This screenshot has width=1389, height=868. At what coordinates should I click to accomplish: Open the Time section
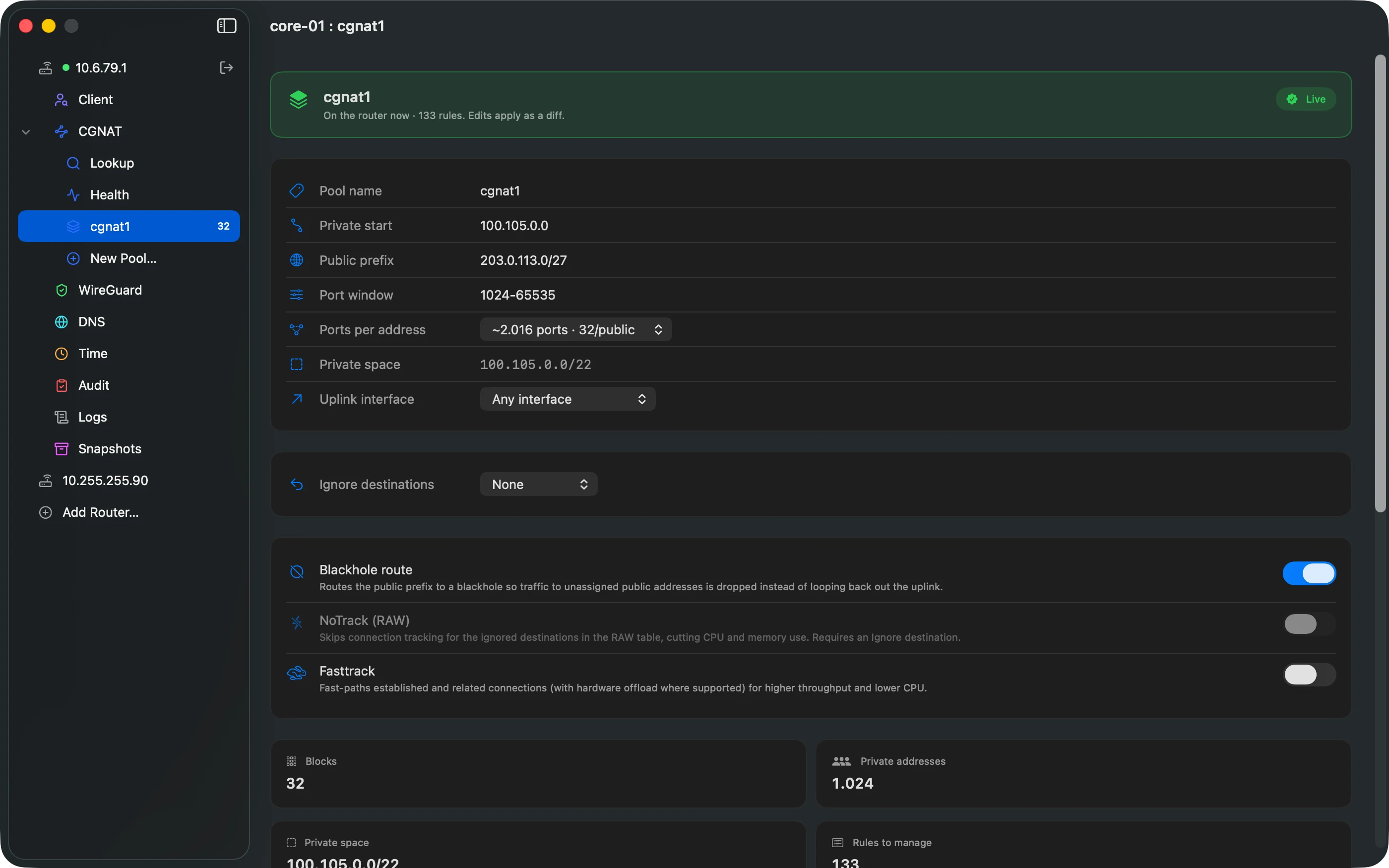pos(129,354)
